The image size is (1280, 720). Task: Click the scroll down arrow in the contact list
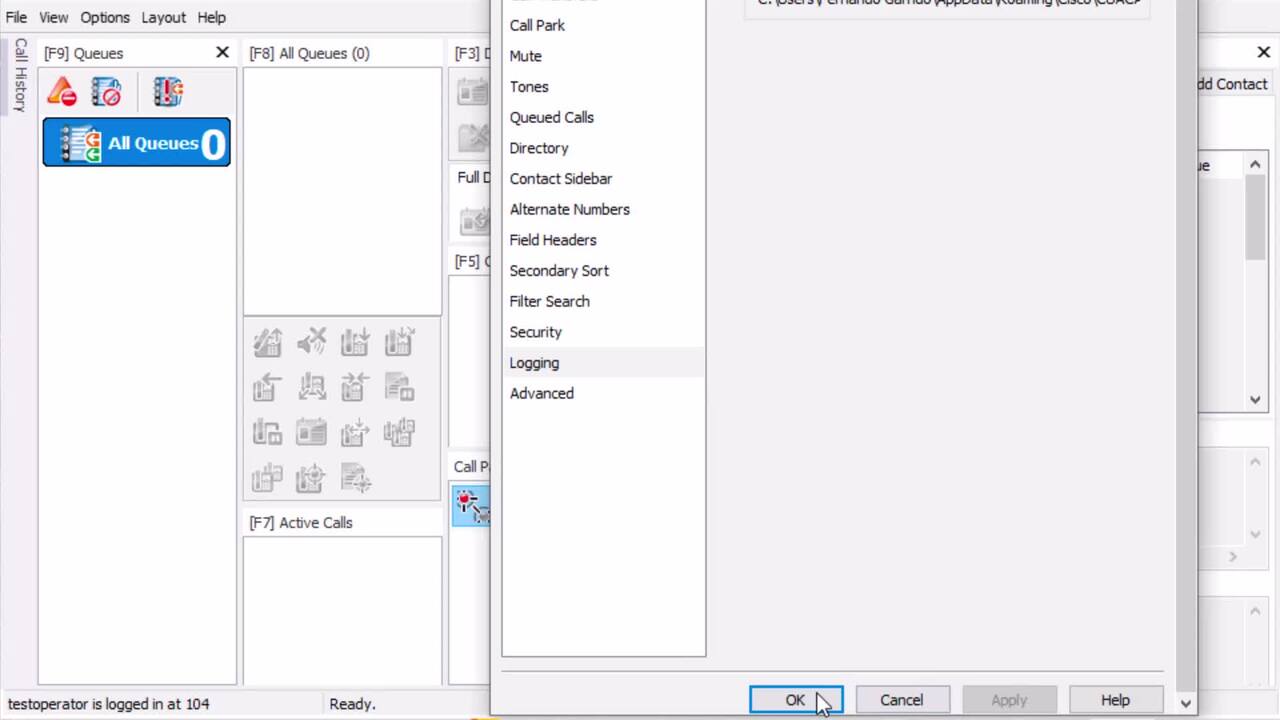(1255, 400)
